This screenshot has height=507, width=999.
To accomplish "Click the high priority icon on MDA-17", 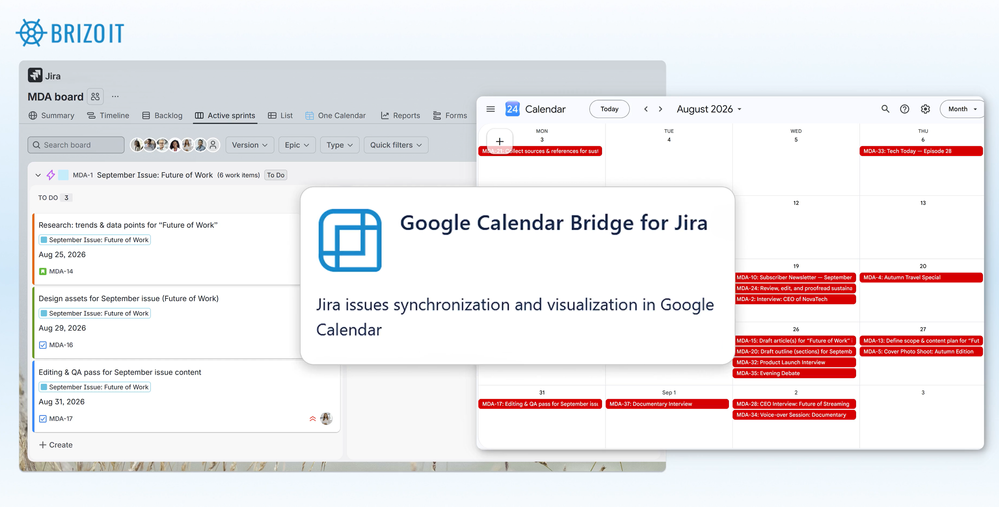I will (313, 418).
